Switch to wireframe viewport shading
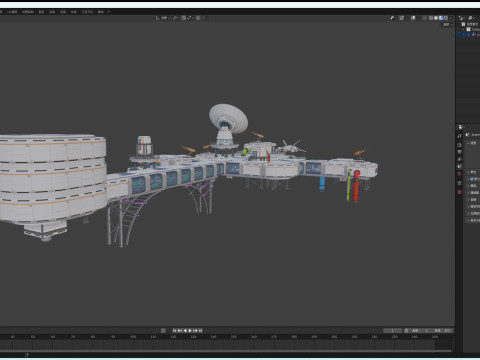Screen dimensions: 480x360 click(431, 18)
